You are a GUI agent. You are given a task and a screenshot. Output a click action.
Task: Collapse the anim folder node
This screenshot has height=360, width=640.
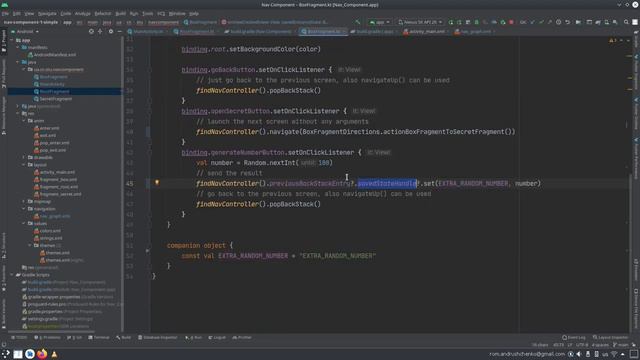[24, 121]
